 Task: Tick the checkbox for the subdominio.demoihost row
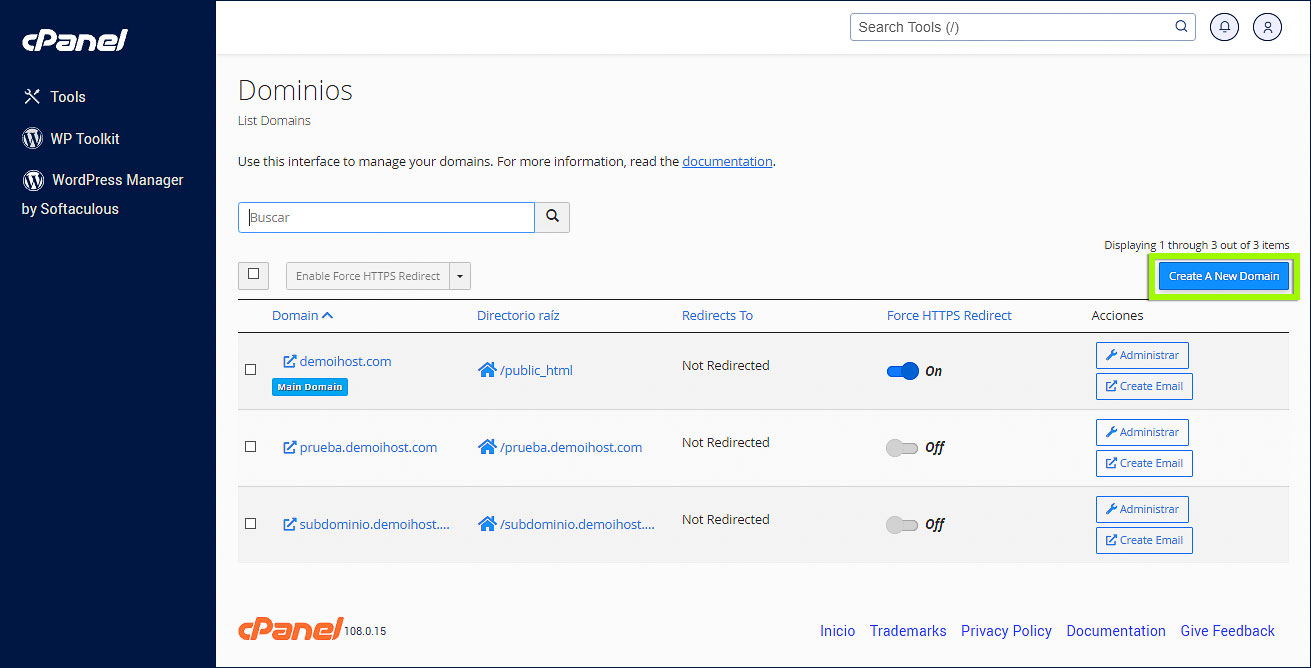(251, 523)
